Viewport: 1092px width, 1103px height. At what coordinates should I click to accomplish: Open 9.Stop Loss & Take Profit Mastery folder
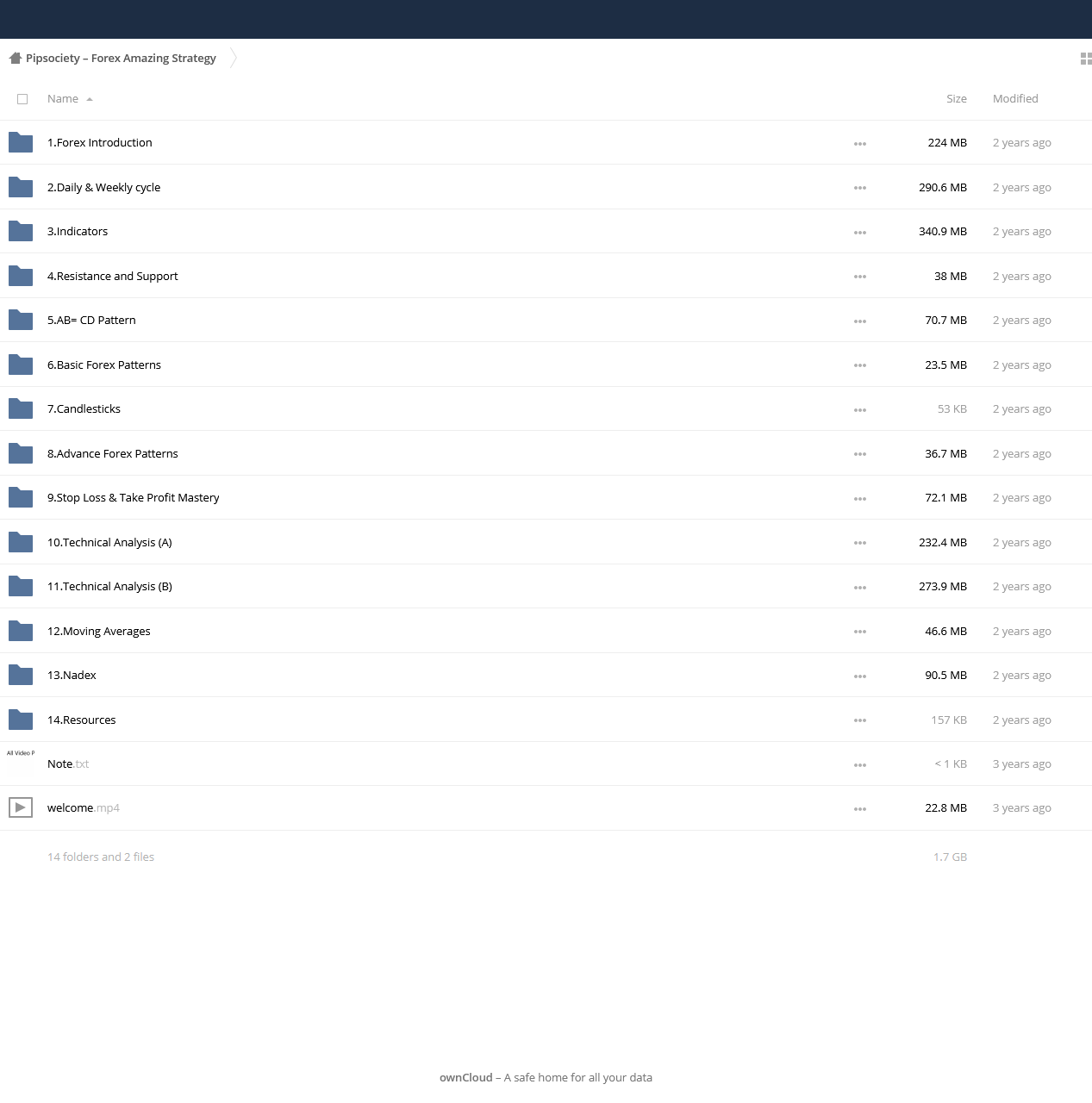pyautogui.click(x=134, y=498)
